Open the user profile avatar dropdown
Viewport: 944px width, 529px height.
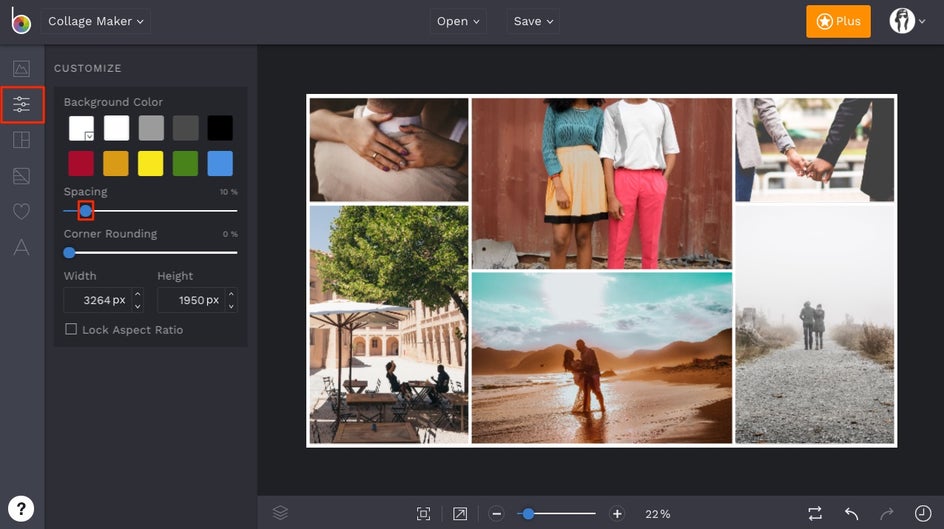click(907, 21)
